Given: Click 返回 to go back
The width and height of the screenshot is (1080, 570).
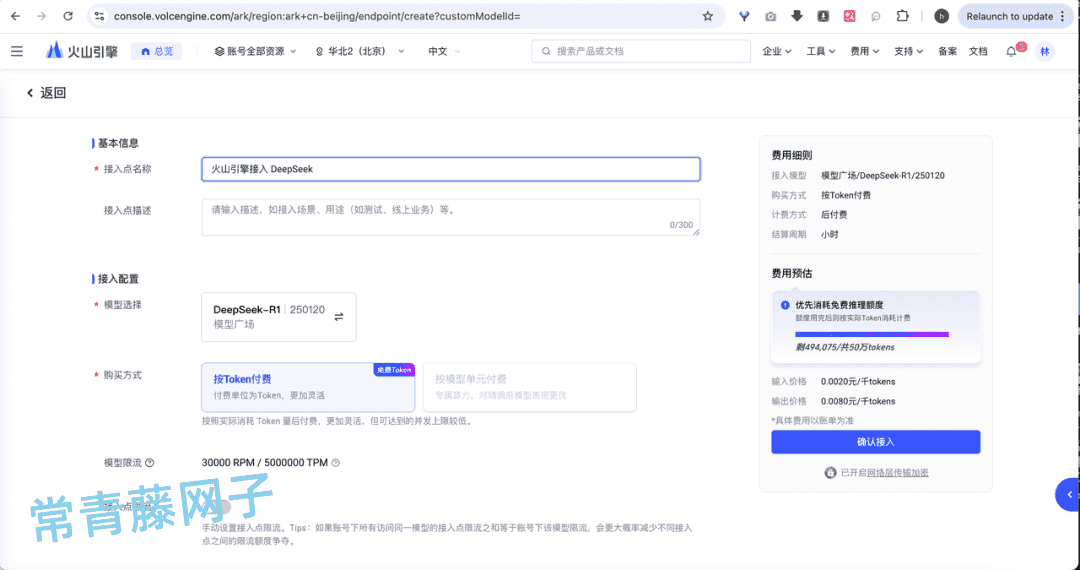Looking at the screenshot, I should 46,93.
